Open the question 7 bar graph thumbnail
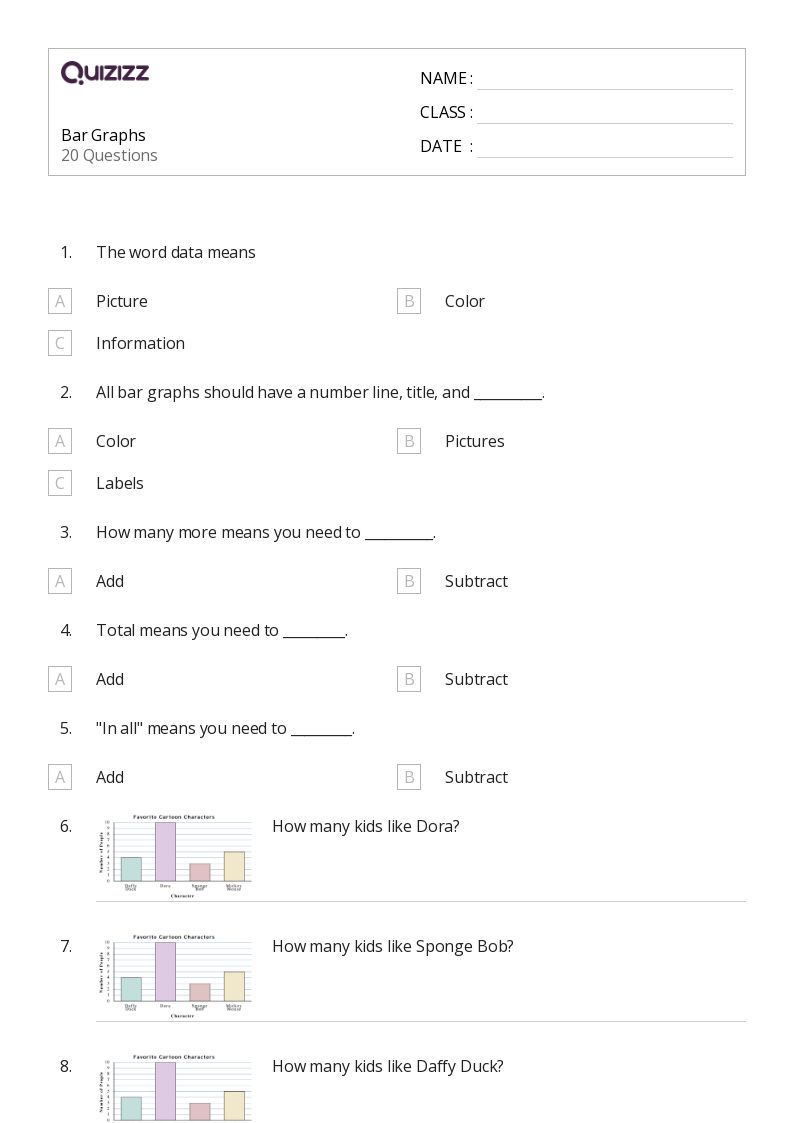 point(176,972)
